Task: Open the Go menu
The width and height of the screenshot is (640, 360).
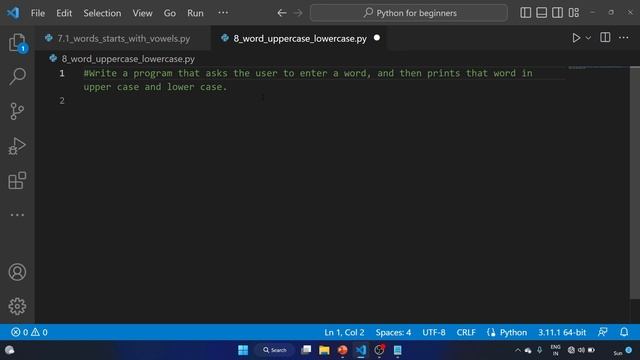Action: click(x=170, y=13)
